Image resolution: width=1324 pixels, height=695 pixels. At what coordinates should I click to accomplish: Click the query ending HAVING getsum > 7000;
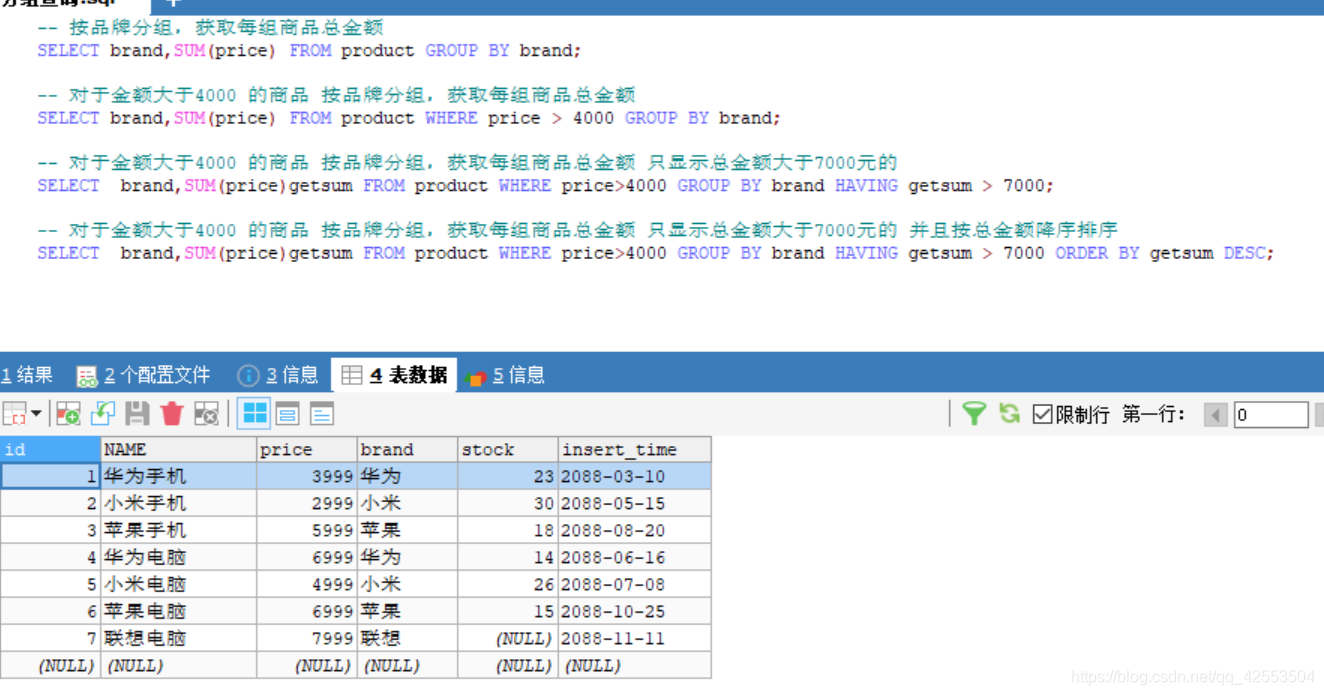coord(545,186)
